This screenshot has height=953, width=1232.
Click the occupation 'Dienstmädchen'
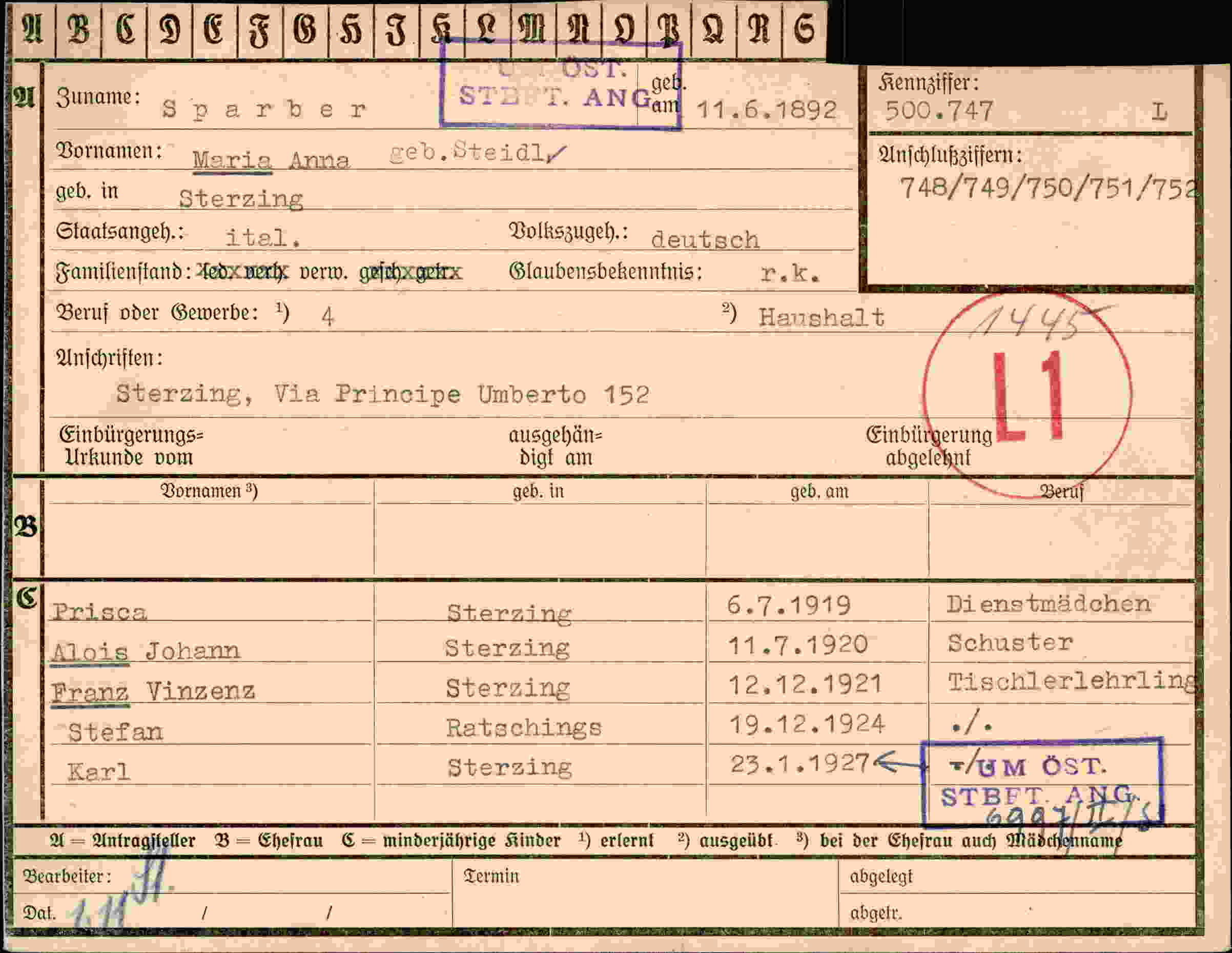click(x=1049, y=604)
